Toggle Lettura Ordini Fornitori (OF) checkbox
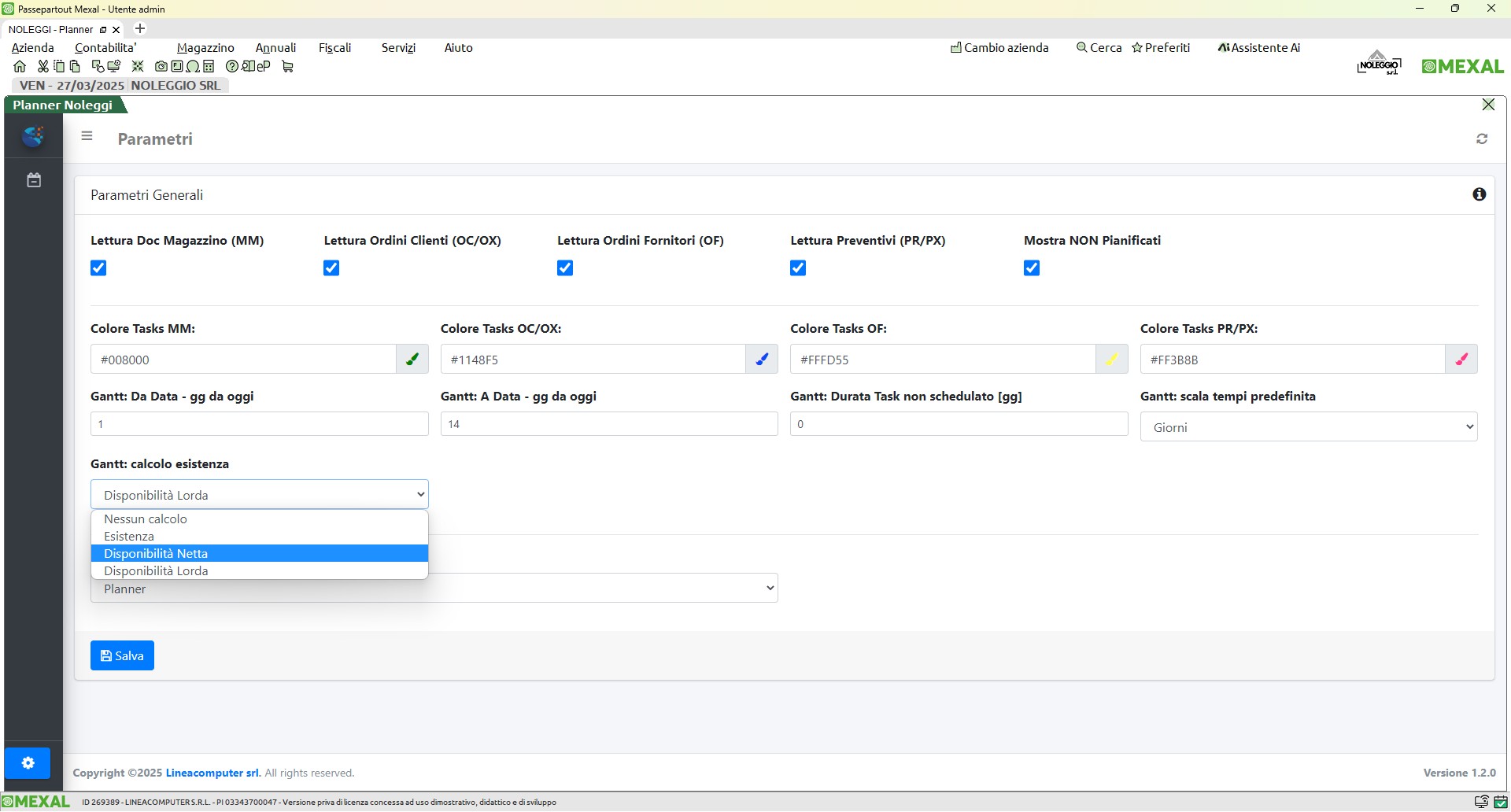Image resolution: width=1511 pixels, height=812 pixels. (x=565, y=268)
